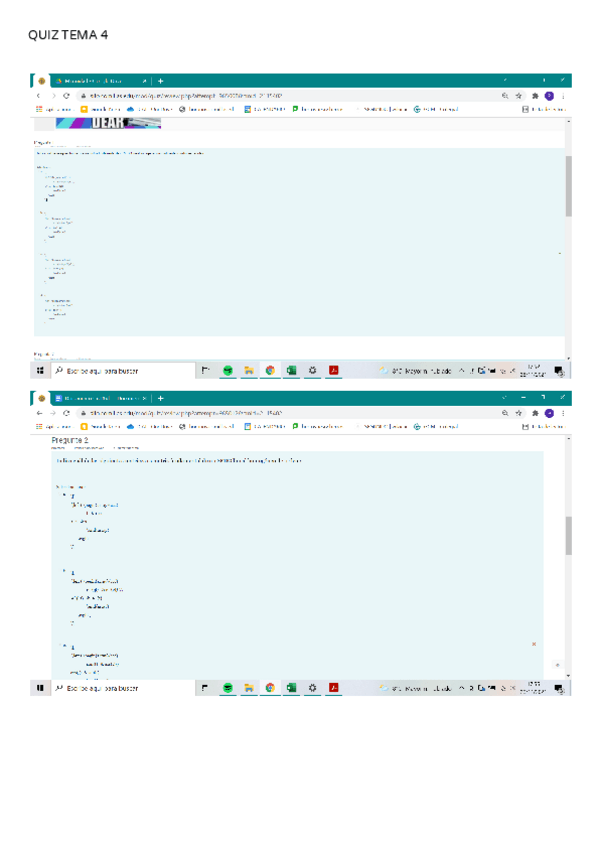The image size is (600, 848).
Task: Reload the page in the lower browser screenshot
Action: [66, 413]
